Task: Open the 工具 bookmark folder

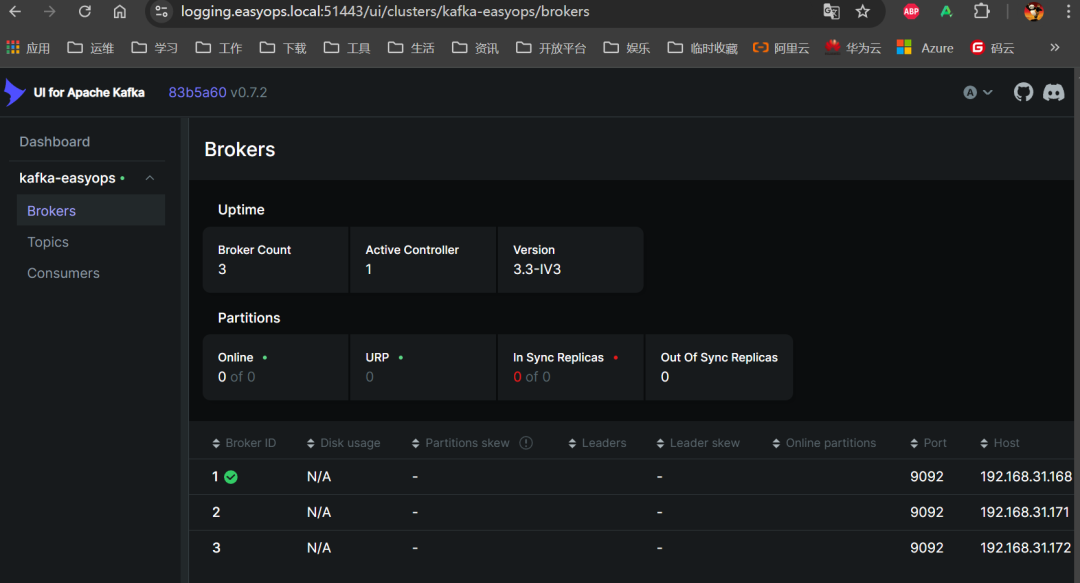Action: (347, 48)
